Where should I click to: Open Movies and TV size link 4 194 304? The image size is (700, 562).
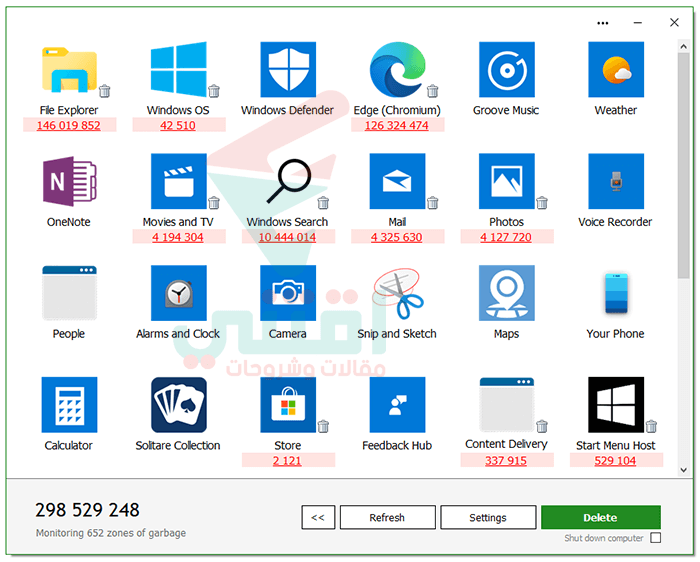178,237
